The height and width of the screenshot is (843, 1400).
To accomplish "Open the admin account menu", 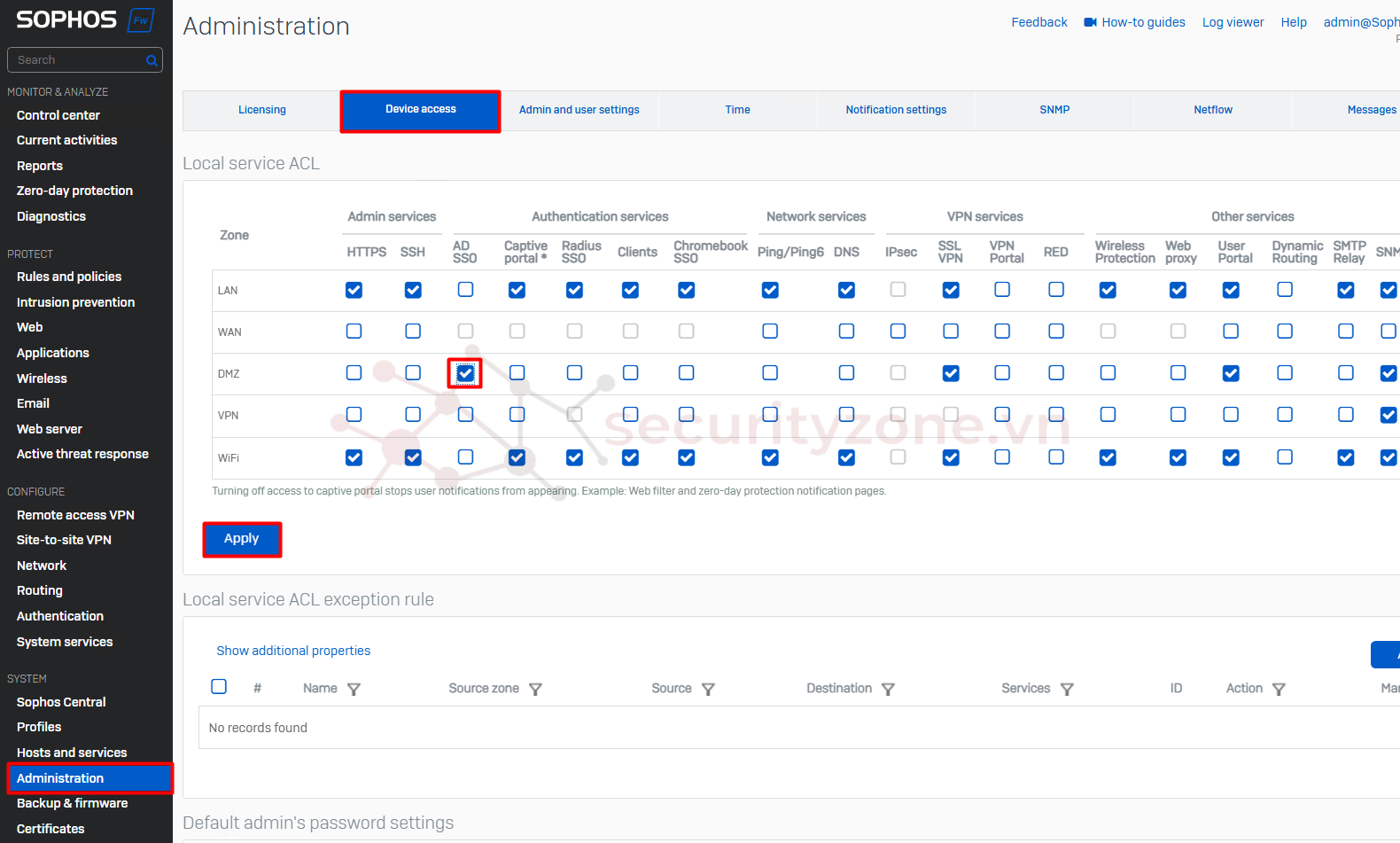I will 1361,22.
